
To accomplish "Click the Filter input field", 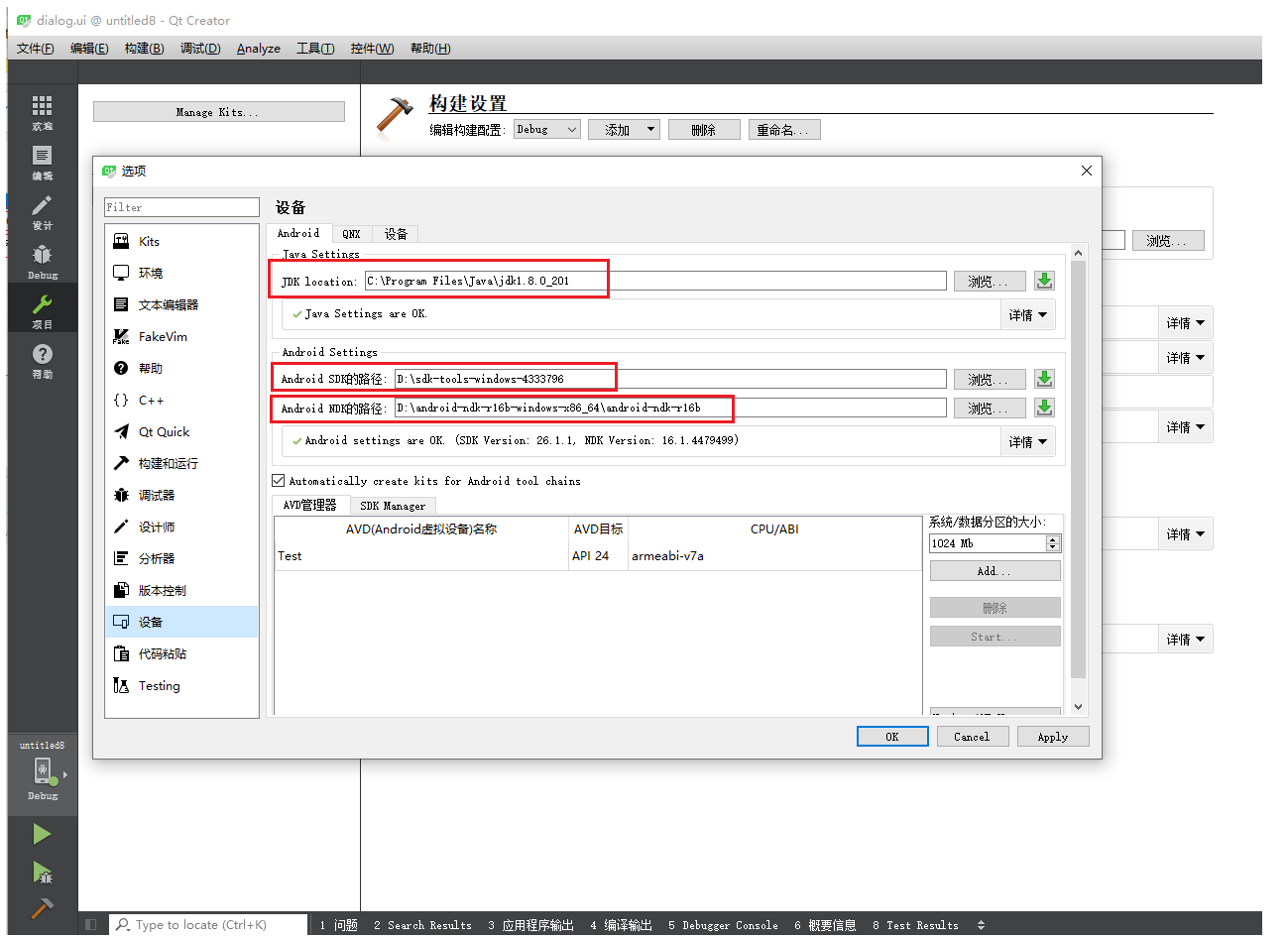I will 180,206.
